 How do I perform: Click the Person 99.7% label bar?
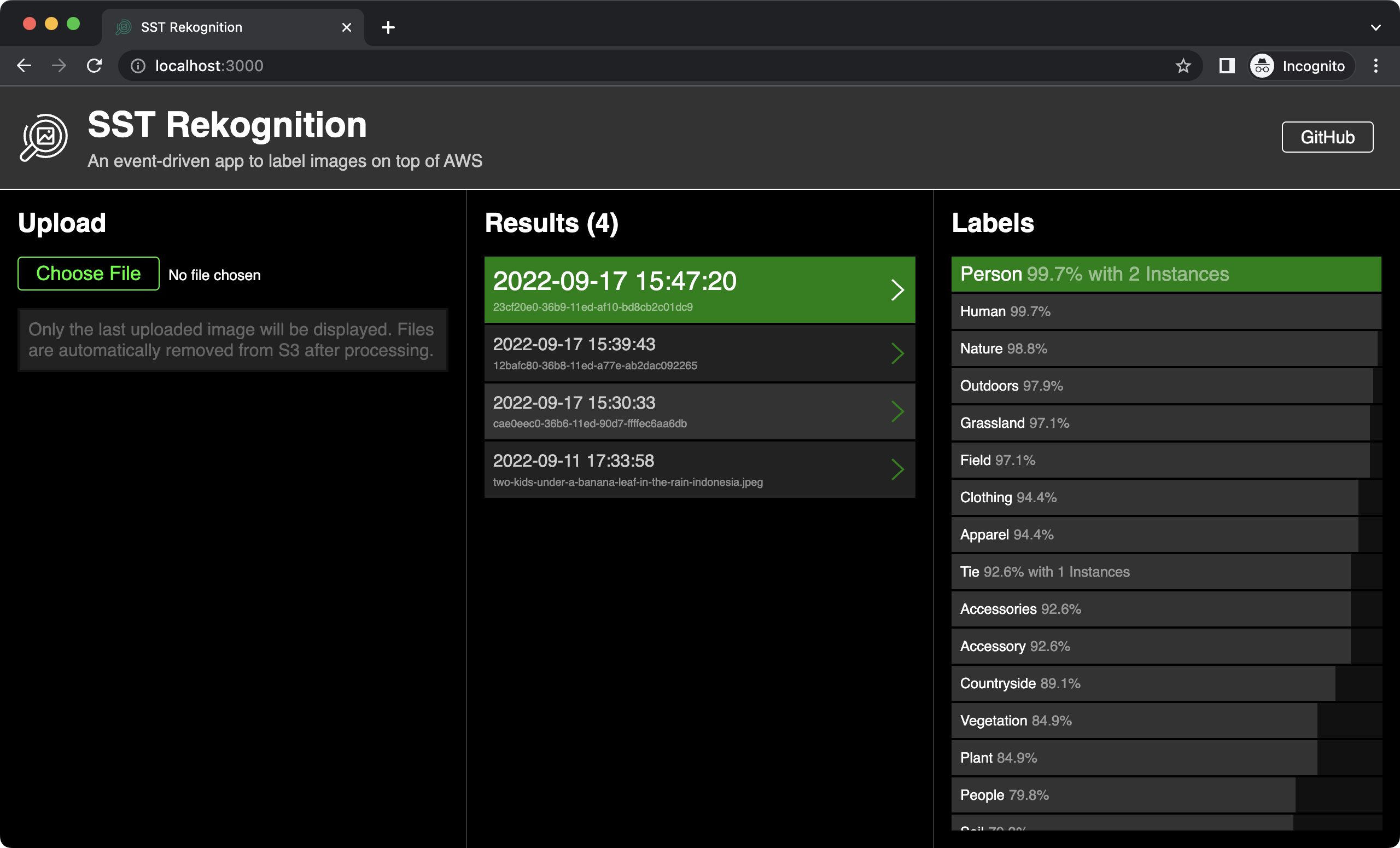coord(1166,274)
